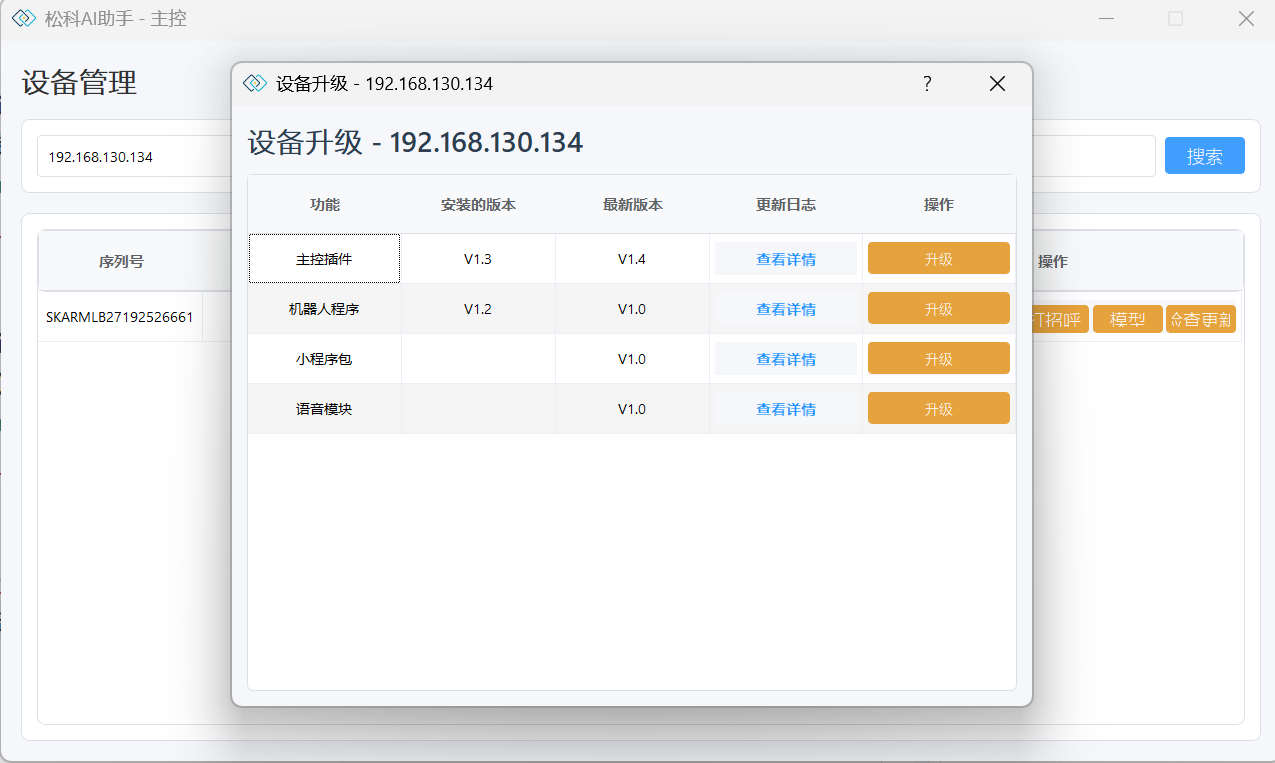Click the 安装的版本 column header
This screenshot has width=1275, height=763.
(x=478, y=205)
